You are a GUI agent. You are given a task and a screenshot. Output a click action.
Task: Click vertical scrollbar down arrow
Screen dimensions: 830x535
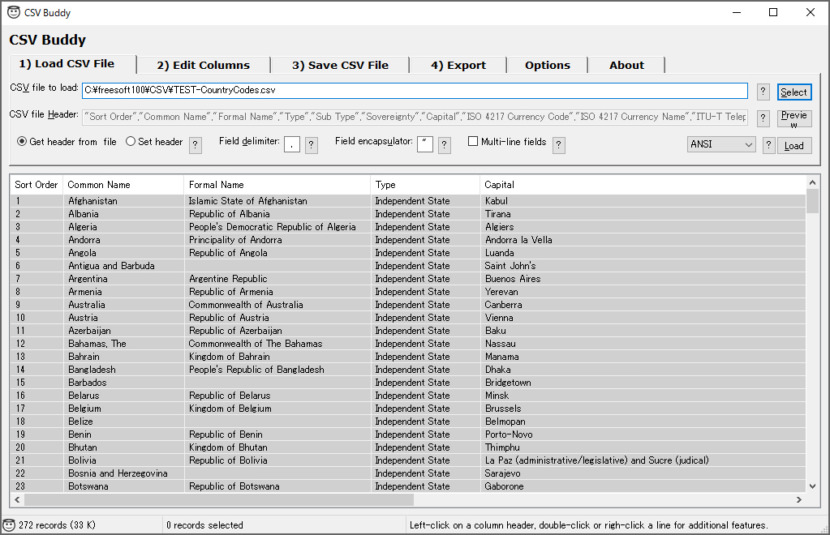[813, 486]
